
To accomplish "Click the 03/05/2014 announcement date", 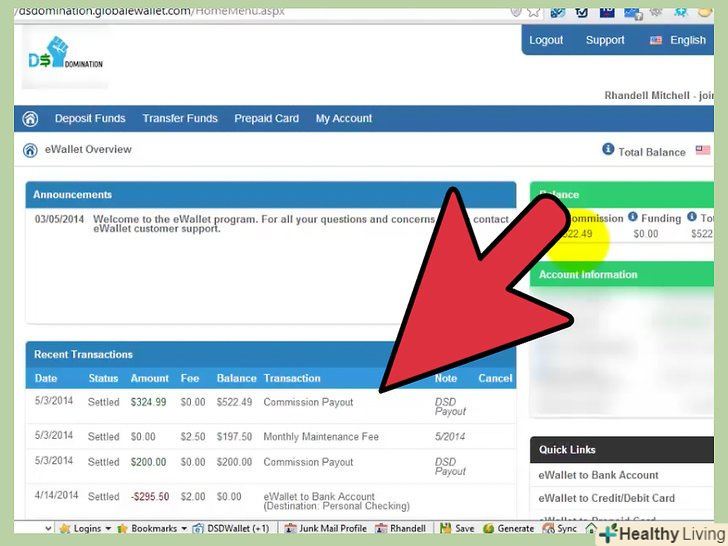I will (59, 219).
